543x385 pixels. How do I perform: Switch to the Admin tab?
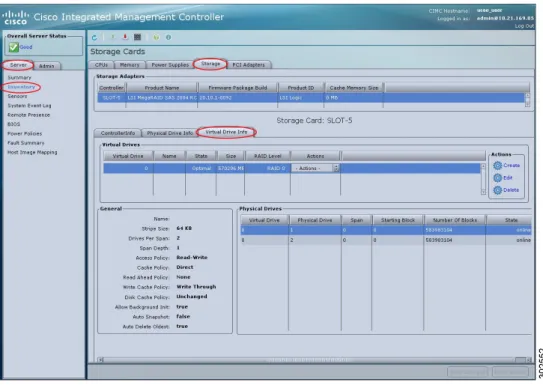tap(46, 66)
